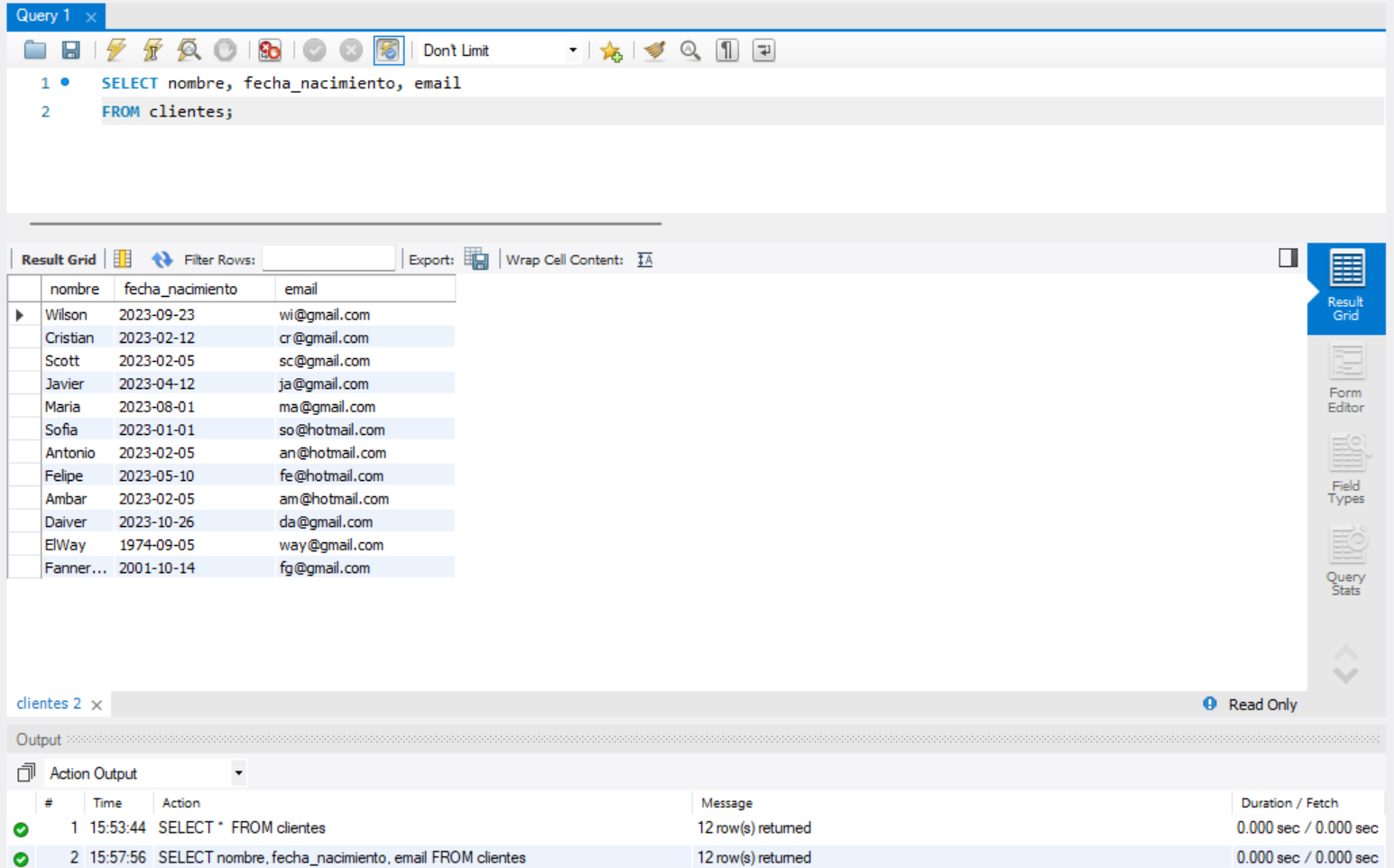Toggle word wrapping icon in toolbar
This screenshot has width=1394, height=868.
pyautogui.click(x=763, y=51)
